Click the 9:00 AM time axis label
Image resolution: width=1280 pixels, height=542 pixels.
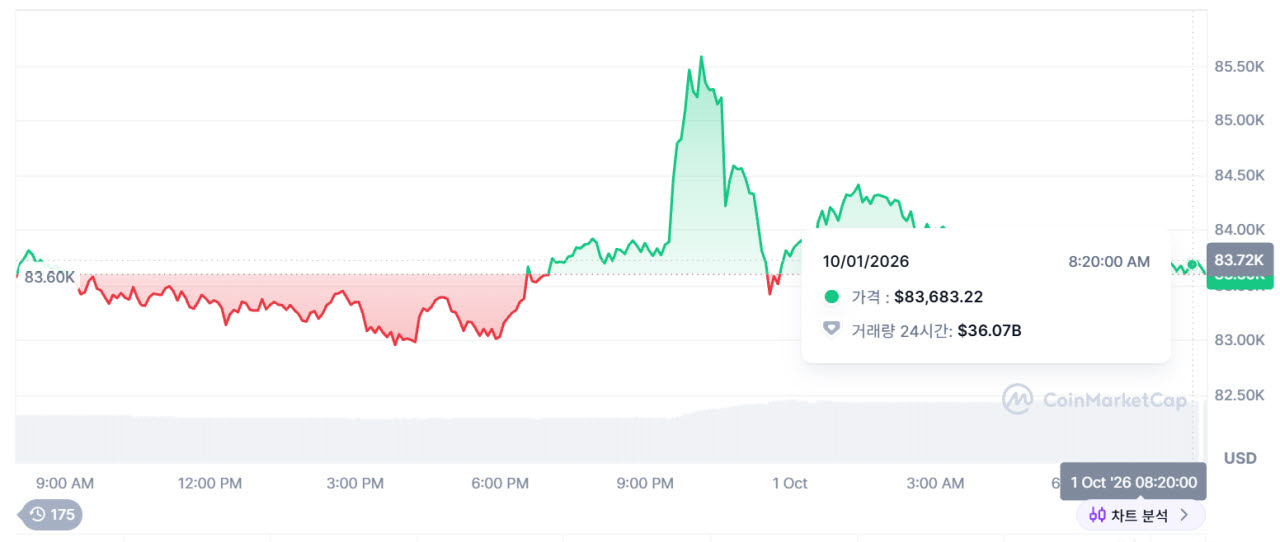click(x=65, y=483)
